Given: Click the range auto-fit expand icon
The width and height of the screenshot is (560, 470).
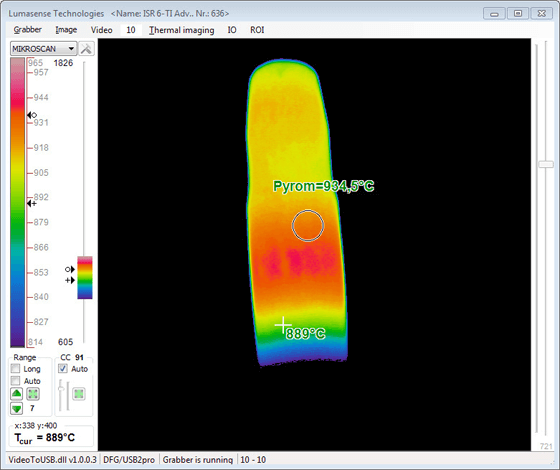Looking at the screenshot, I should (x=33, y=394).
